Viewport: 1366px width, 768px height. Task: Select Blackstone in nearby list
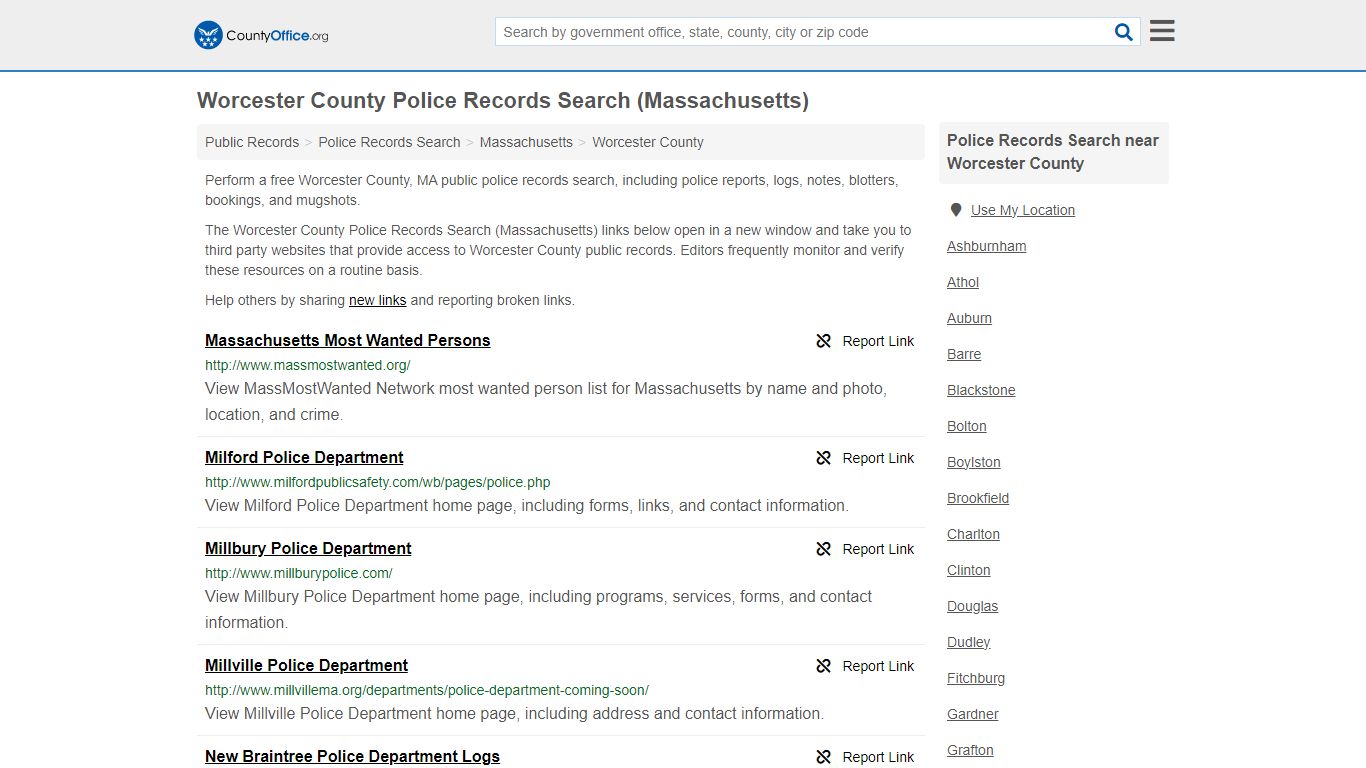coord(981,390)
